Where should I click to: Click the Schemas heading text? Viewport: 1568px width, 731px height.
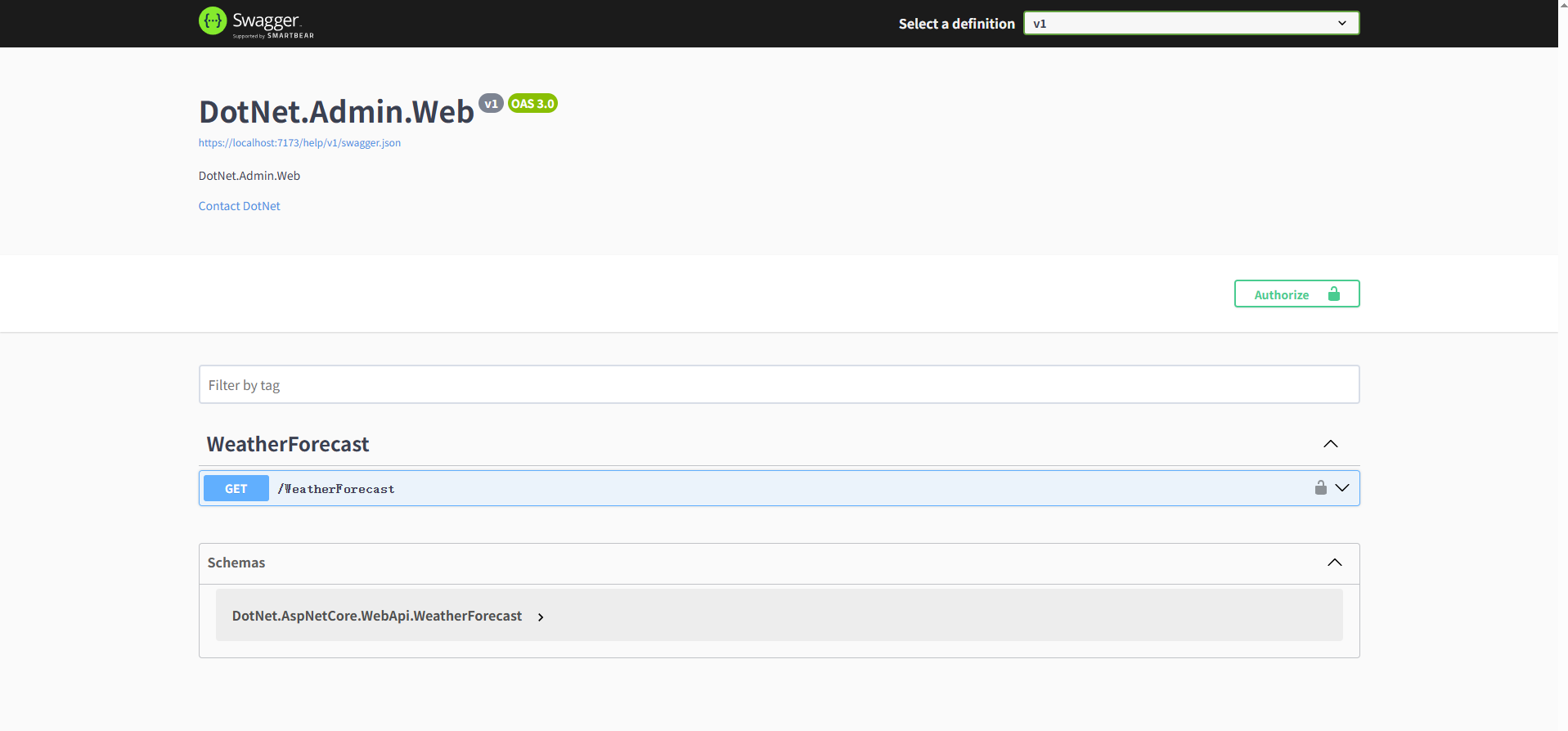tap(236, 563)
